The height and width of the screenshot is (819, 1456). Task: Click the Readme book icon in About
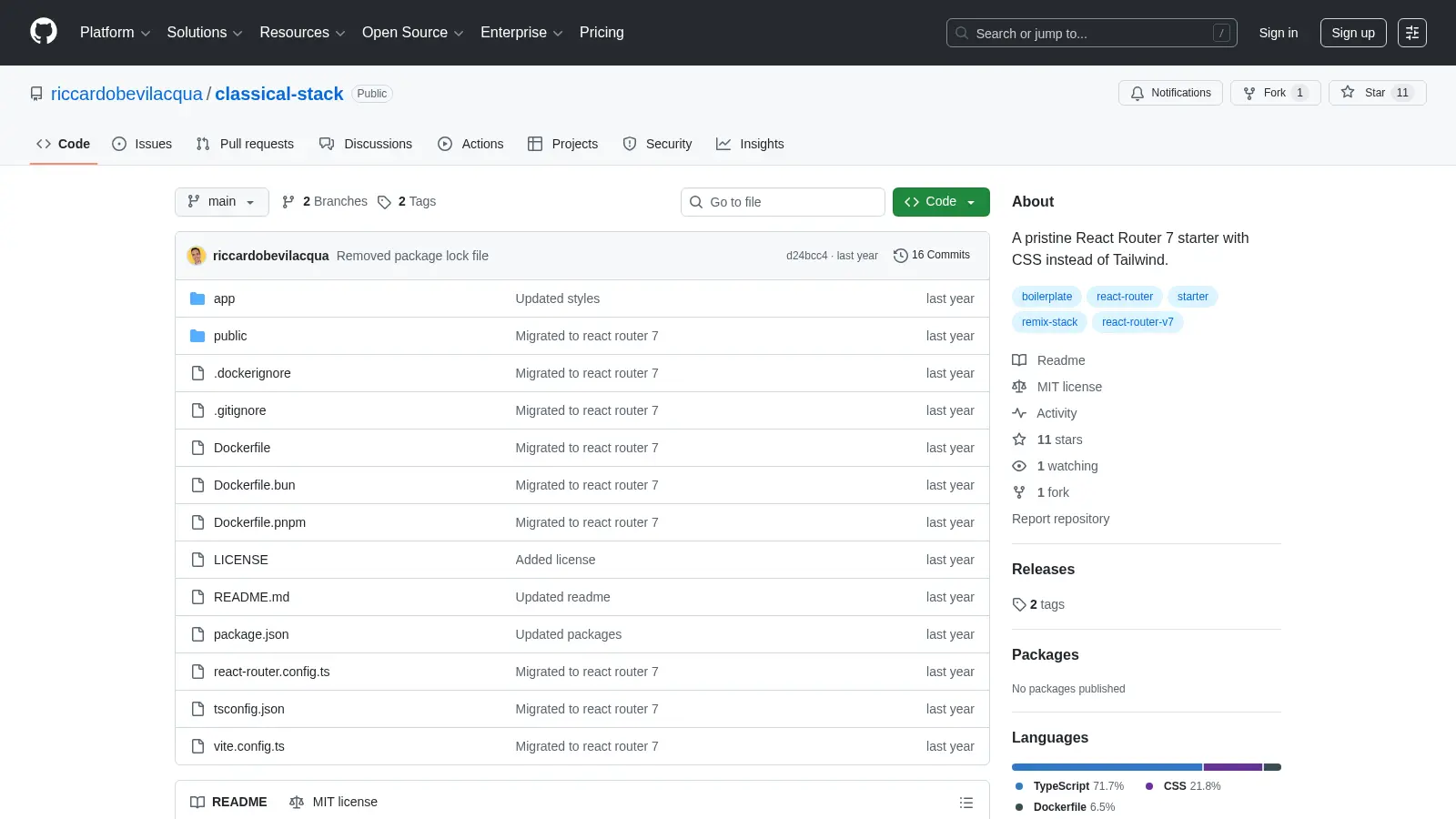(x=1019, y=360)
